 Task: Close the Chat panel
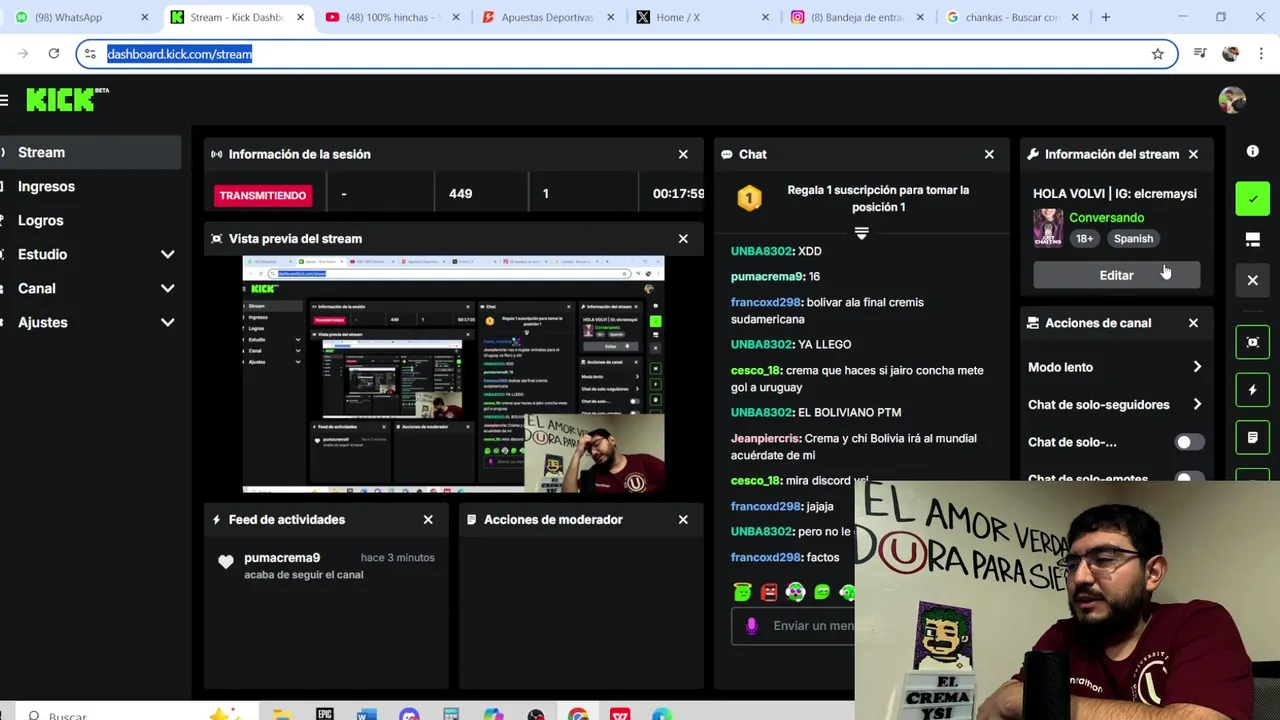coord(989,154)
